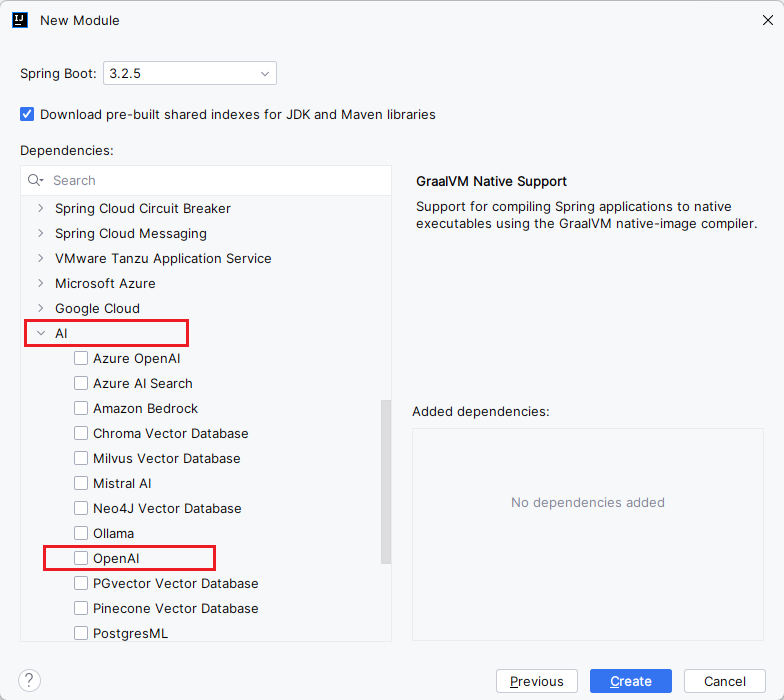Image resolution: width=784 pixels, height=700 pixels.
Task: Expand VMware Tanzu Application Service group
Action: click(41, 258)
